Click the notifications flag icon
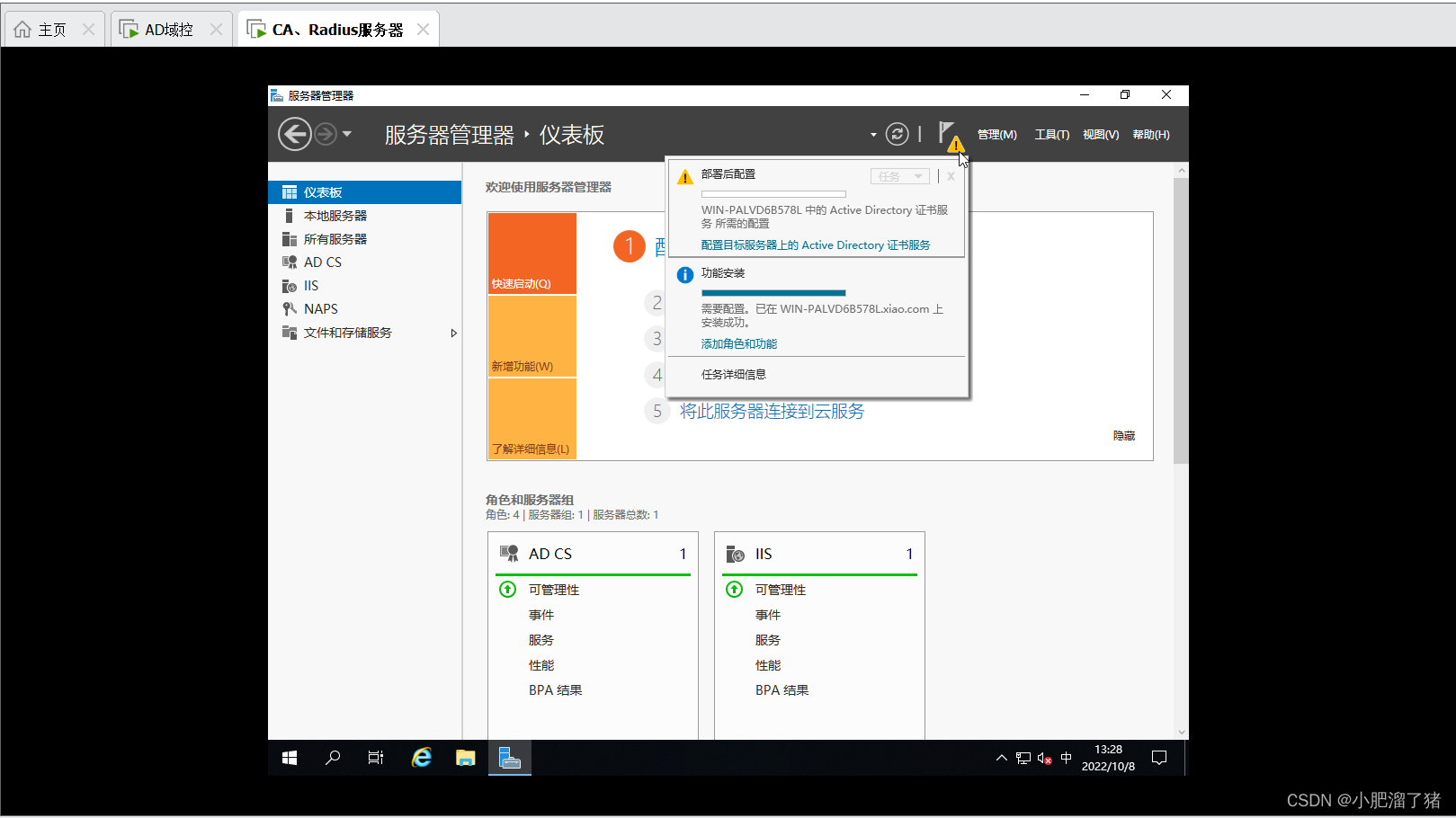 click(949, 135)
